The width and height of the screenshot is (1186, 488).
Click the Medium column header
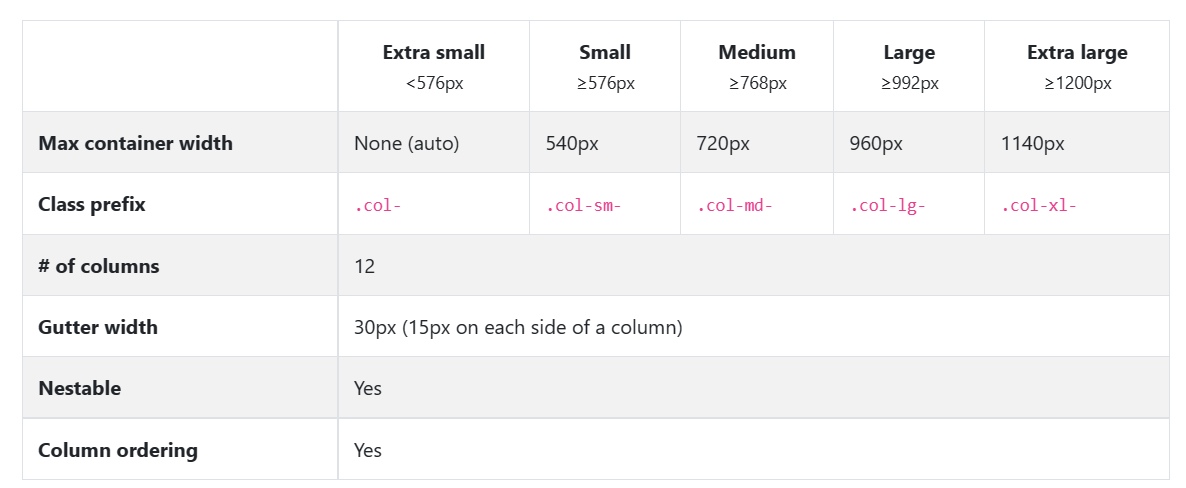(x=757, y=53)
